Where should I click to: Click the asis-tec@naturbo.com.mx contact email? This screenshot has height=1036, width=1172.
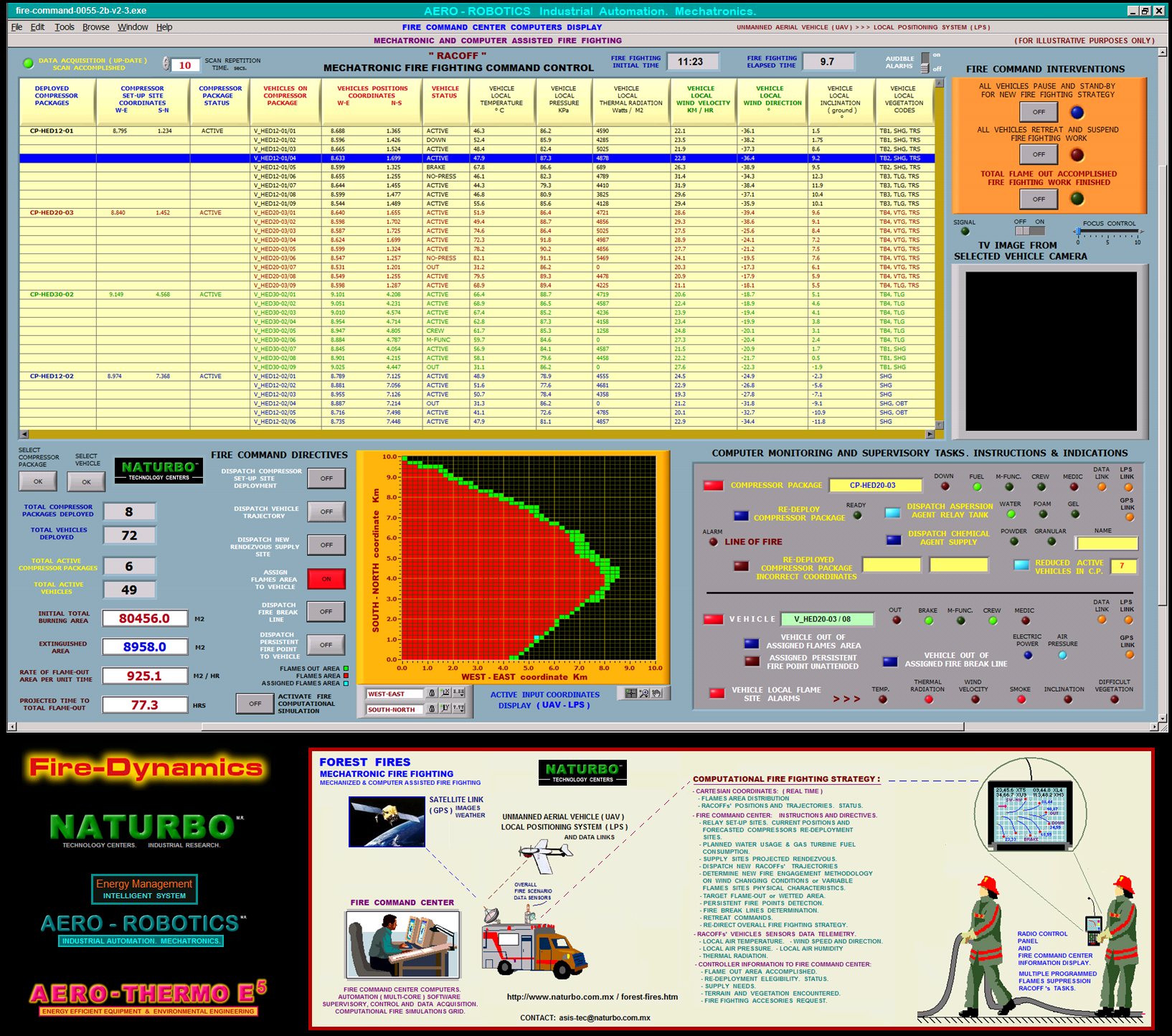pos(605,1017)
